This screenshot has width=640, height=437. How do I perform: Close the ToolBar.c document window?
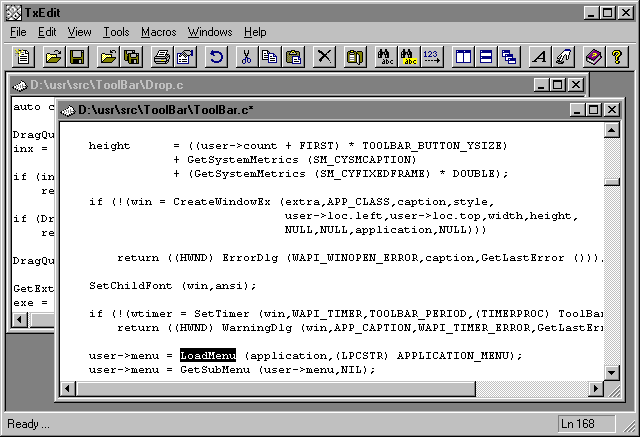(x=612, y=110)
